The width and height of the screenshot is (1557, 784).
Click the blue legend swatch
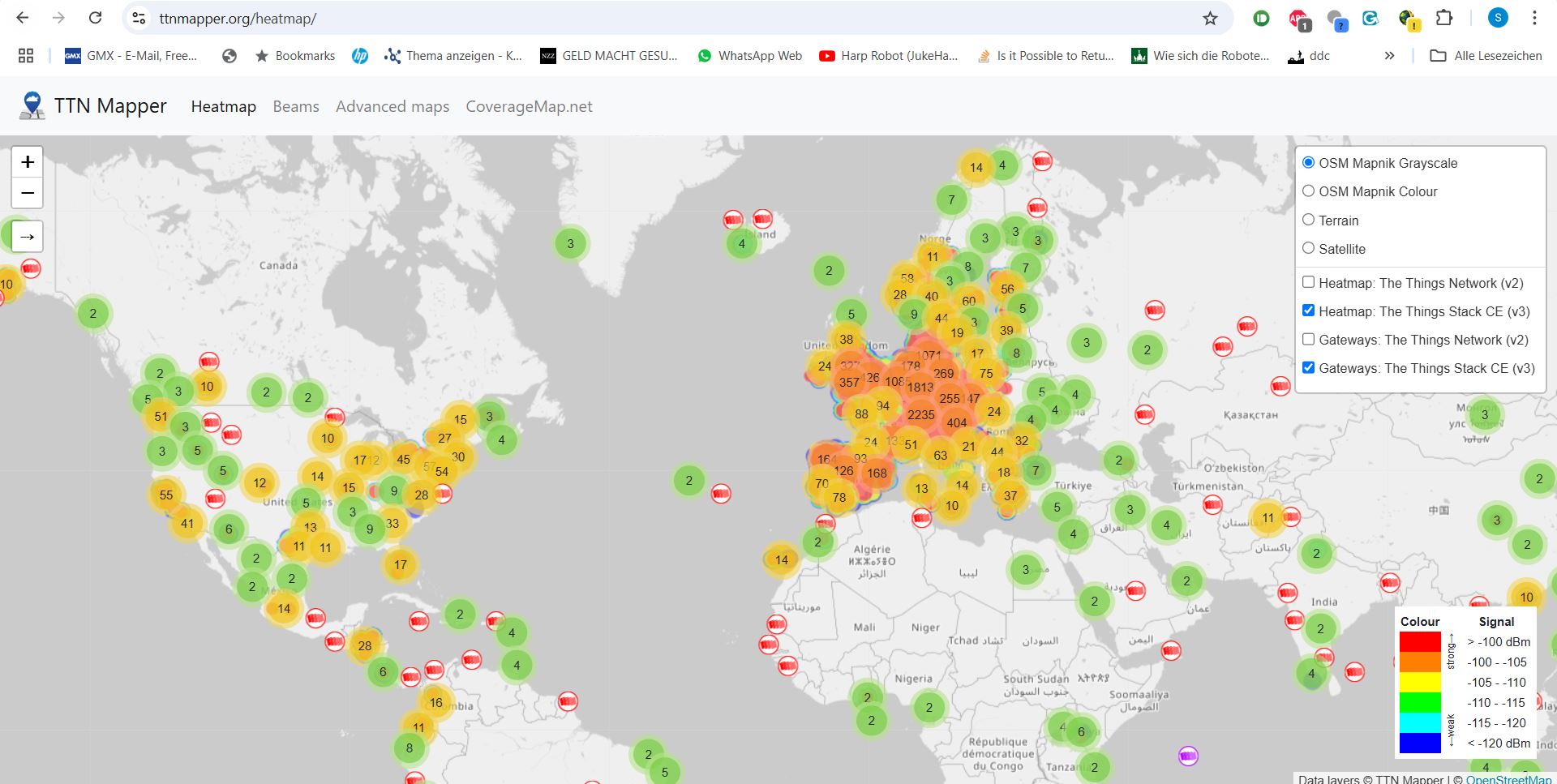[x=1420, y=743]
